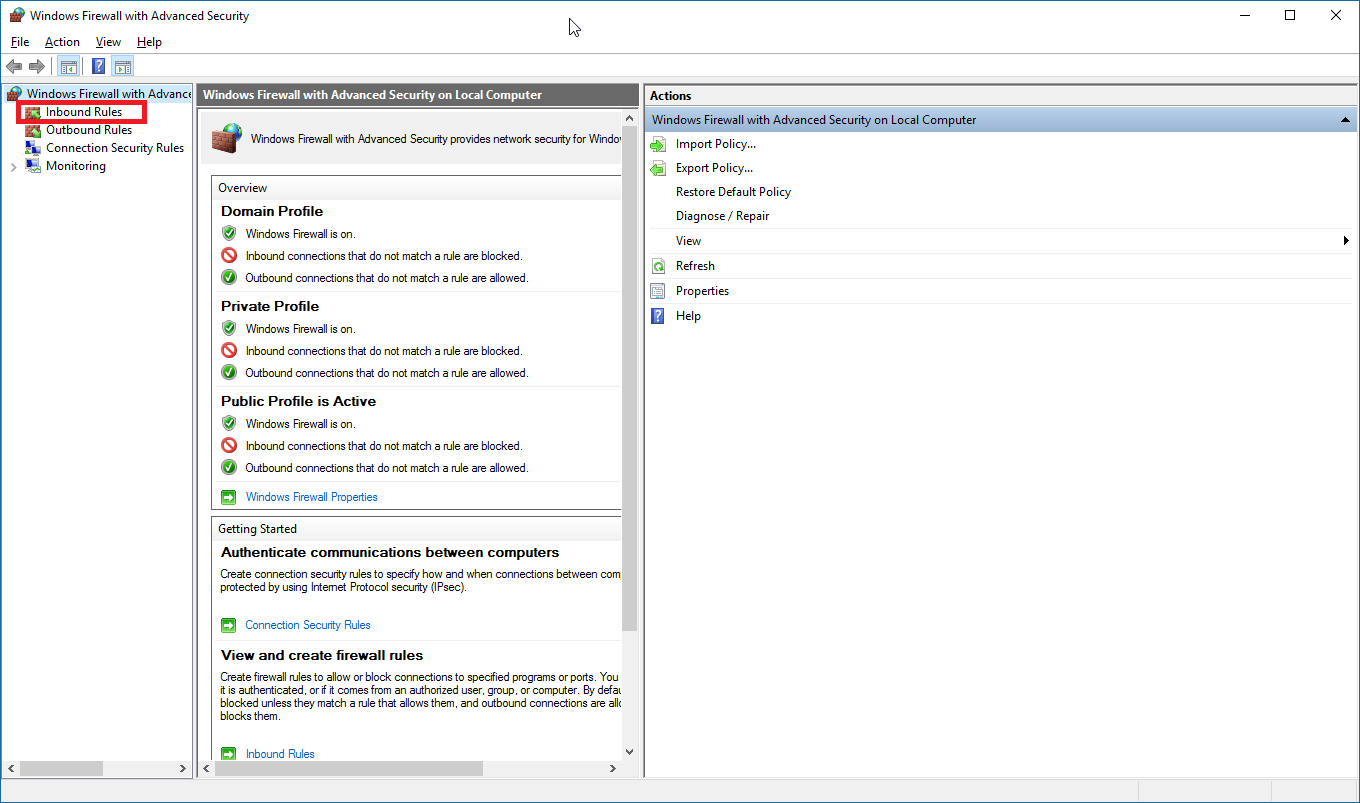Toggle the Show/Hide Console Tree toolbar icon

69,67
